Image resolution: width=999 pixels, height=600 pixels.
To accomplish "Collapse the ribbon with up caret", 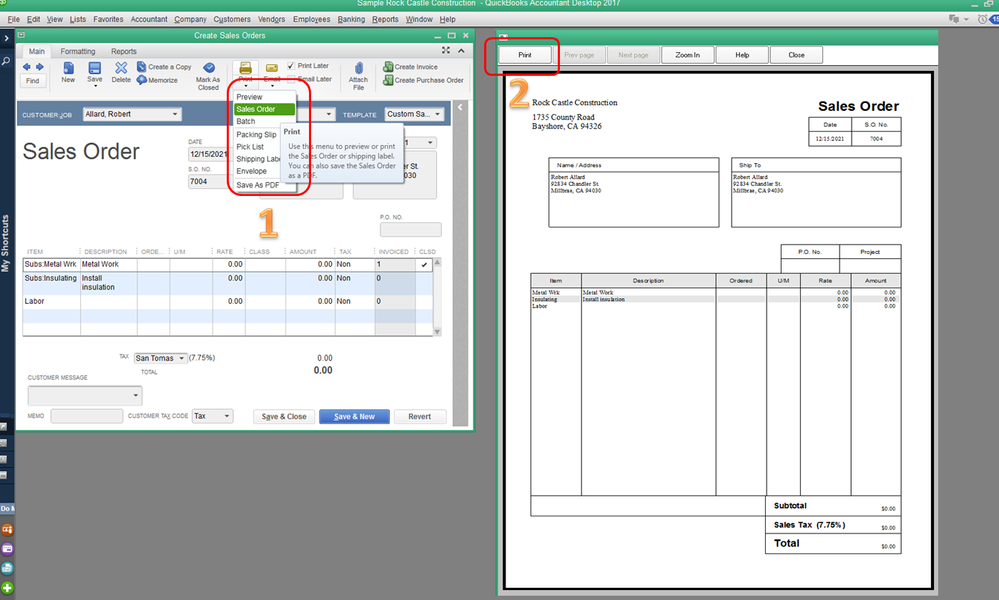I will click(461, 50).
